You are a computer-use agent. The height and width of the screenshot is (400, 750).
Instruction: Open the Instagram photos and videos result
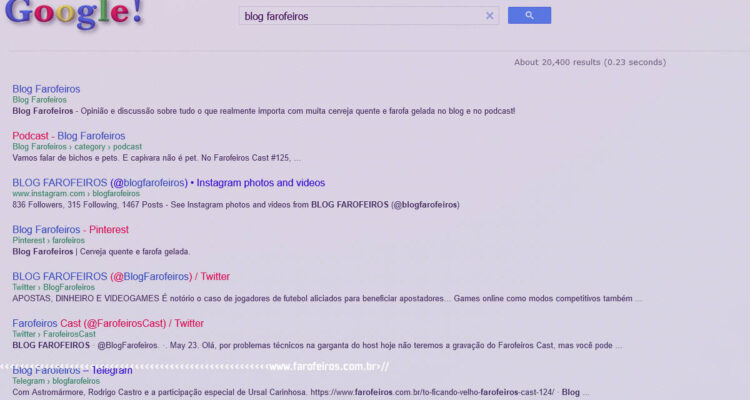[x=169, y=183]
